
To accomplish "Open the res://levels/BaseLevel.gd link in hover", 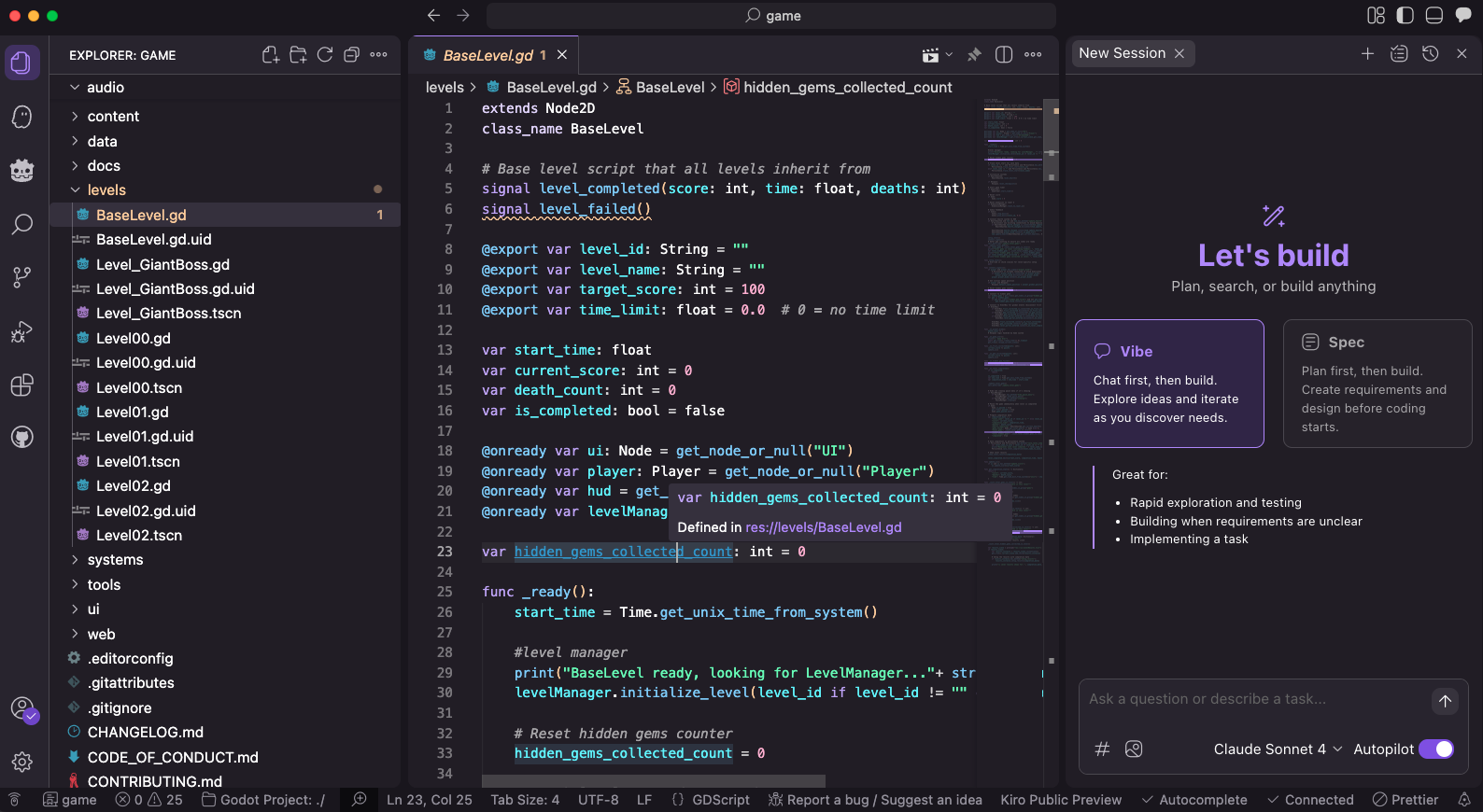I will [x=824, y=527].
